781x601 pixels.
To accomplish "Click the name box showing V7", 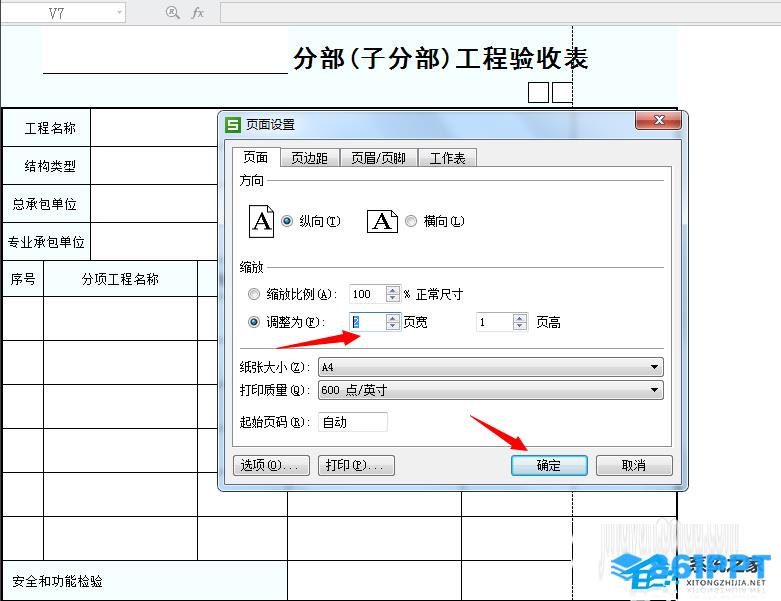I will pyautogui.click(x=57, y=13).
